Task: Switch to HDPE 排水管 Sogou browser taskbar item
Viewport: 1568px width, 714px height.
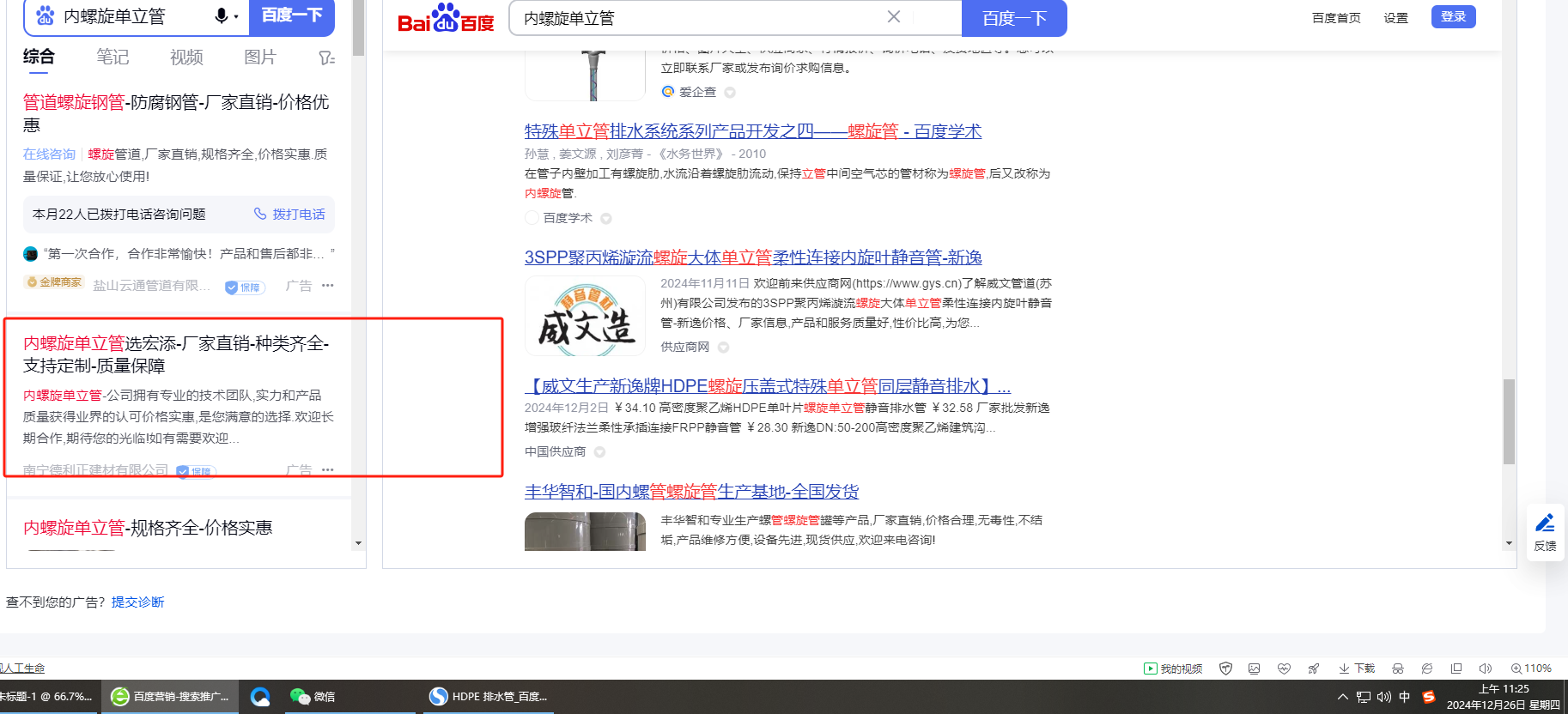Action: point(488,697)
